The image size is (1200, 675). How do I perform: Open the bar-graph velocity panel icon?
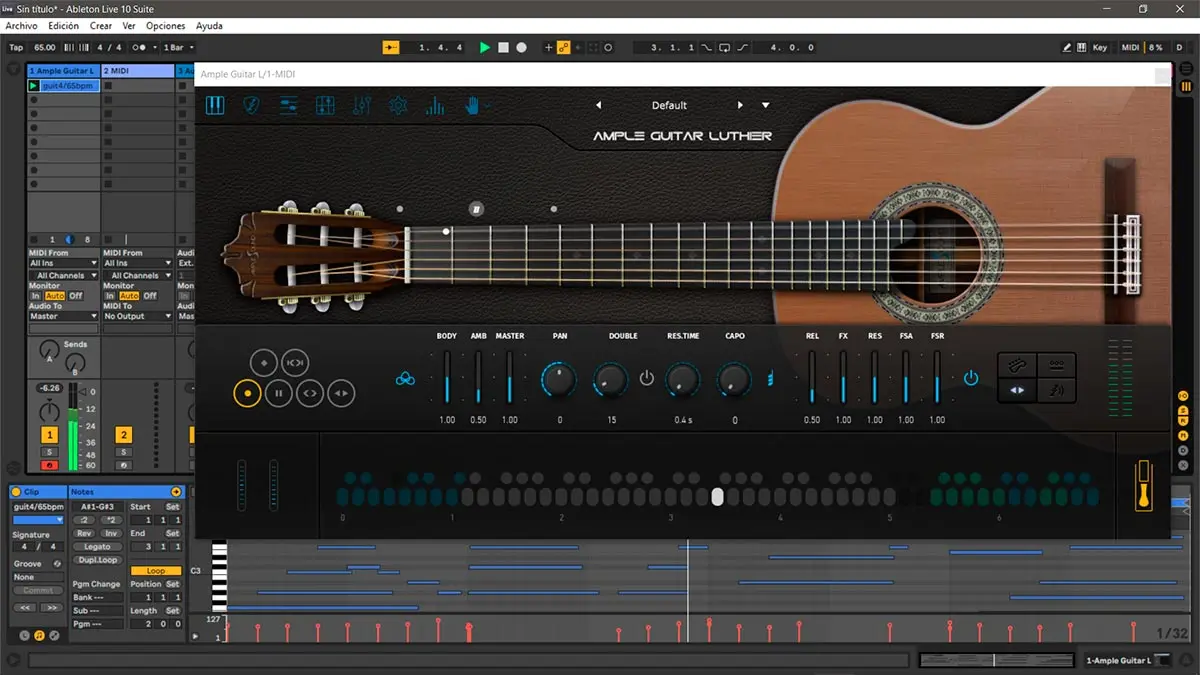tap(435, 105)
